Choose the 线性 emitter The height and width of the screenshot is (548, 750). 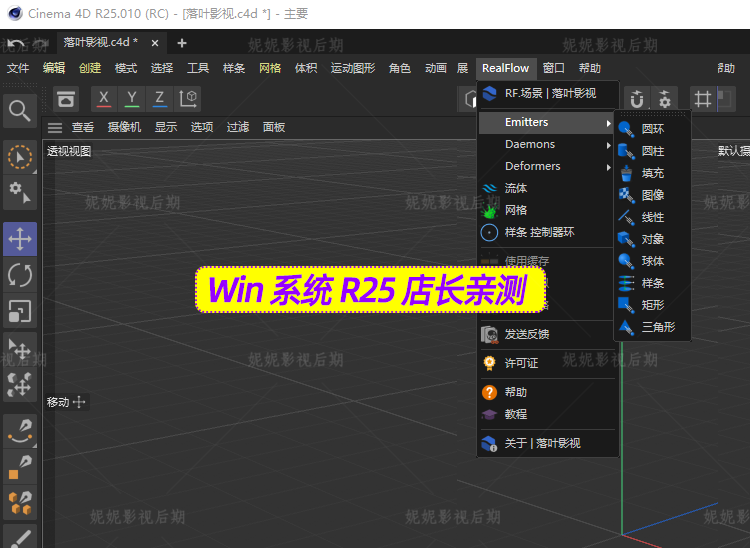(x=652, y=217)
